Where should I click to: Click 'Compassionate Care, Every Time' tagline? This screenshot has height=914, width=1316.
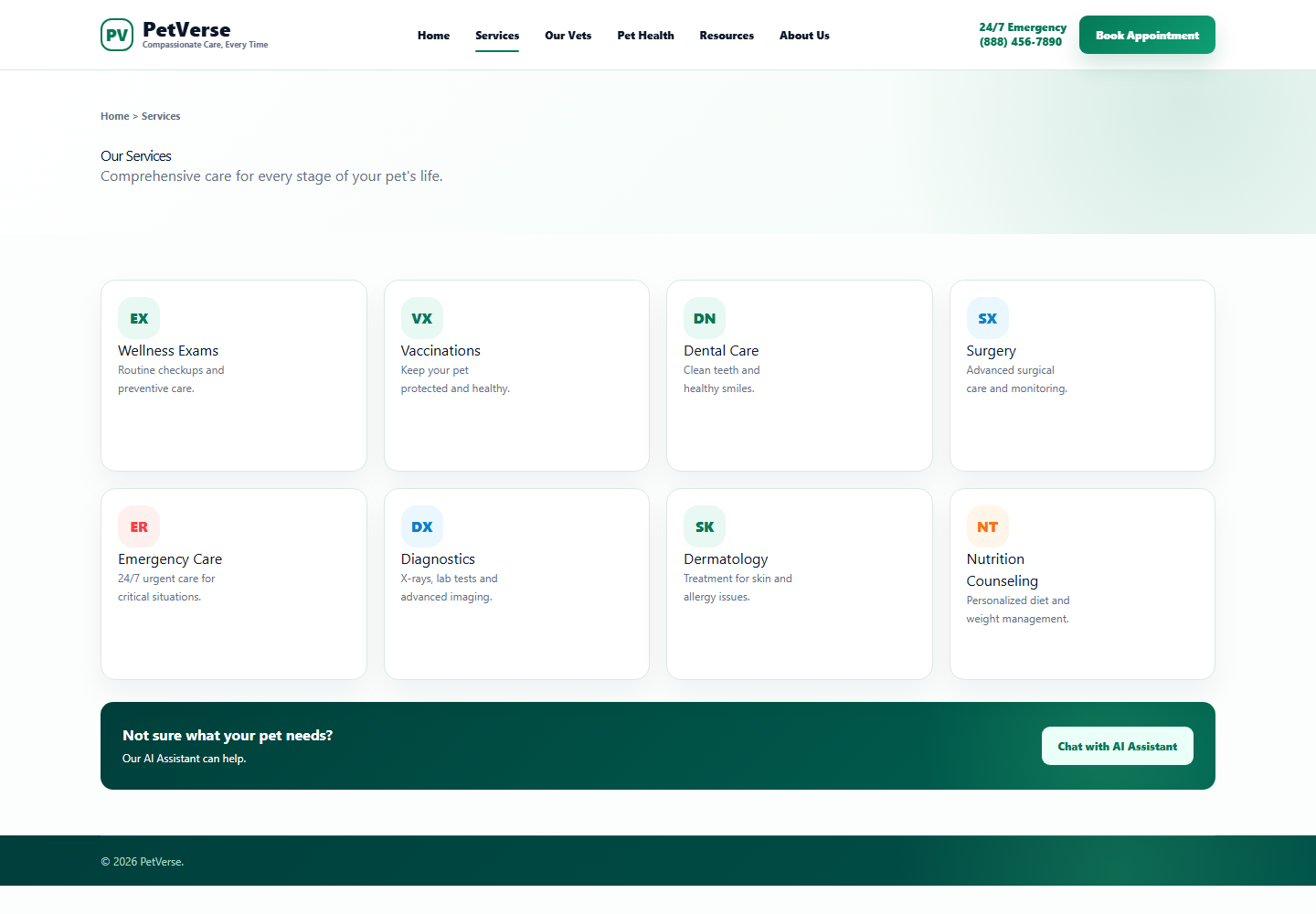(206, 45)
